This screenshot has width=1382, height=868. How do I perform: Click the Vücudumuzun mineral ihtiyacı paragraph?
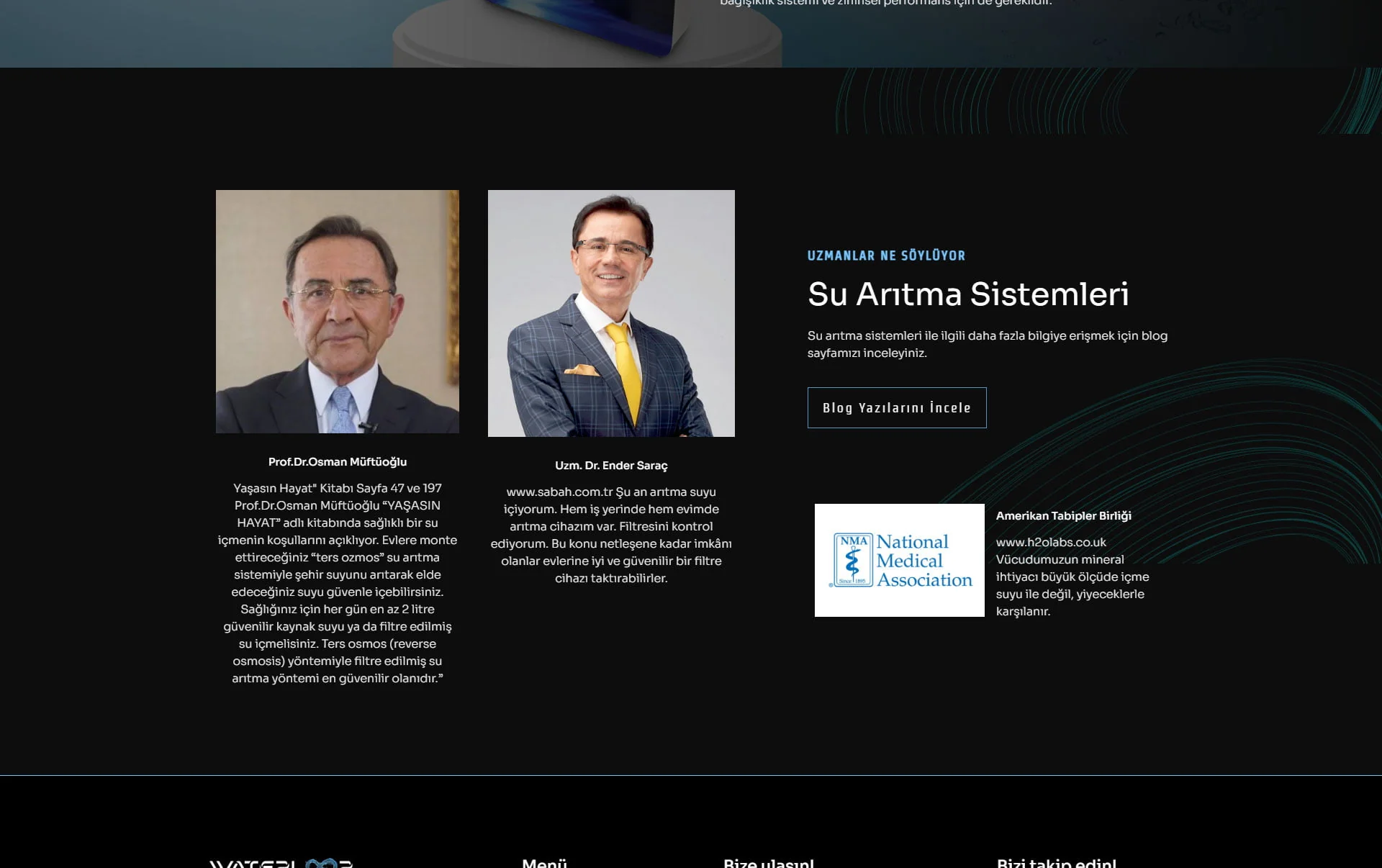[x=1072, y=585]
